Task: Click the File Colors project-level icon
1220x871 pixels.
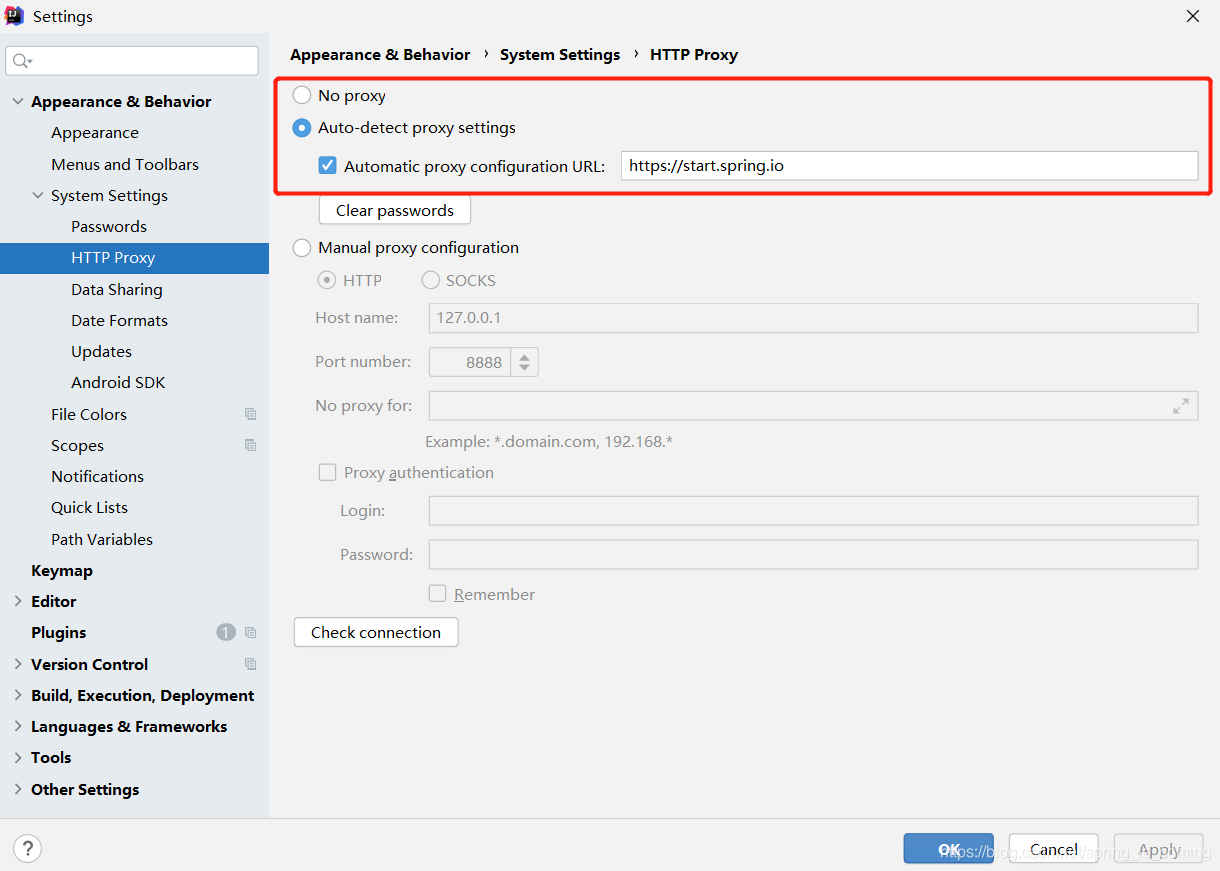Action: (x=250, y=414)
